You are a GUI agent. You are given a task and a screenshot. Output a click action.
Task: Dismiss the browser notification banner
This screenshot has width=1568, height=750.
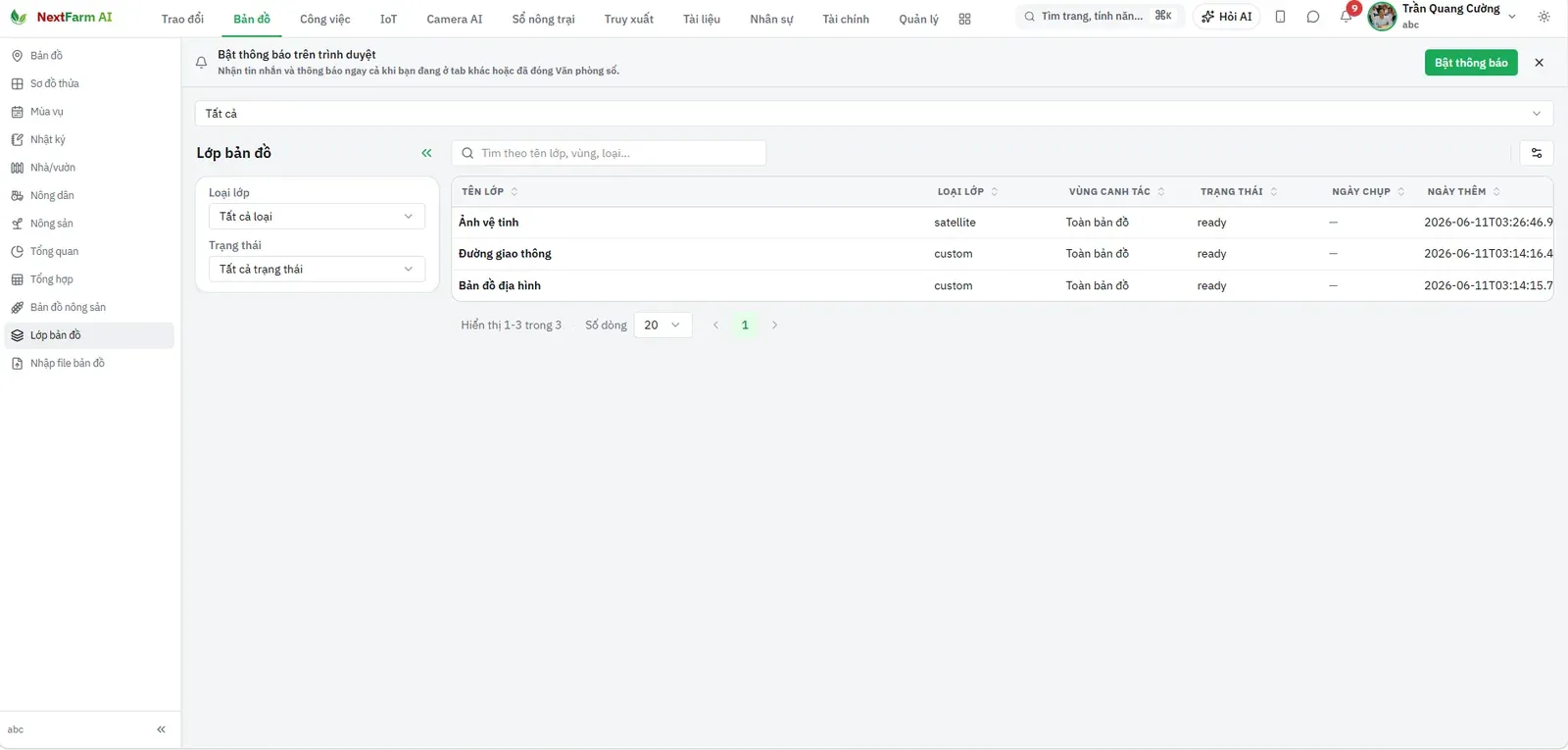coord(1539,63)
